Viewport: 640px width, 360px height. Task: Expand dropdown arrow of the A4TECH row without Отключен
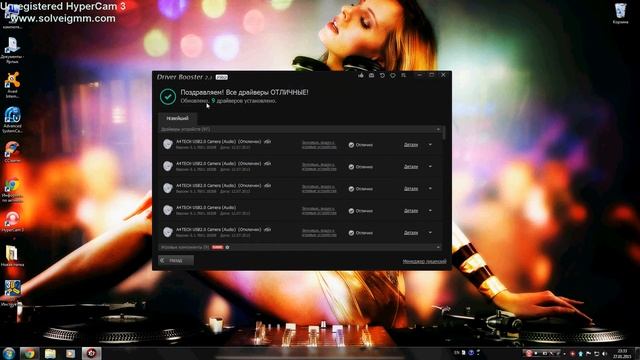pos(430,211)
